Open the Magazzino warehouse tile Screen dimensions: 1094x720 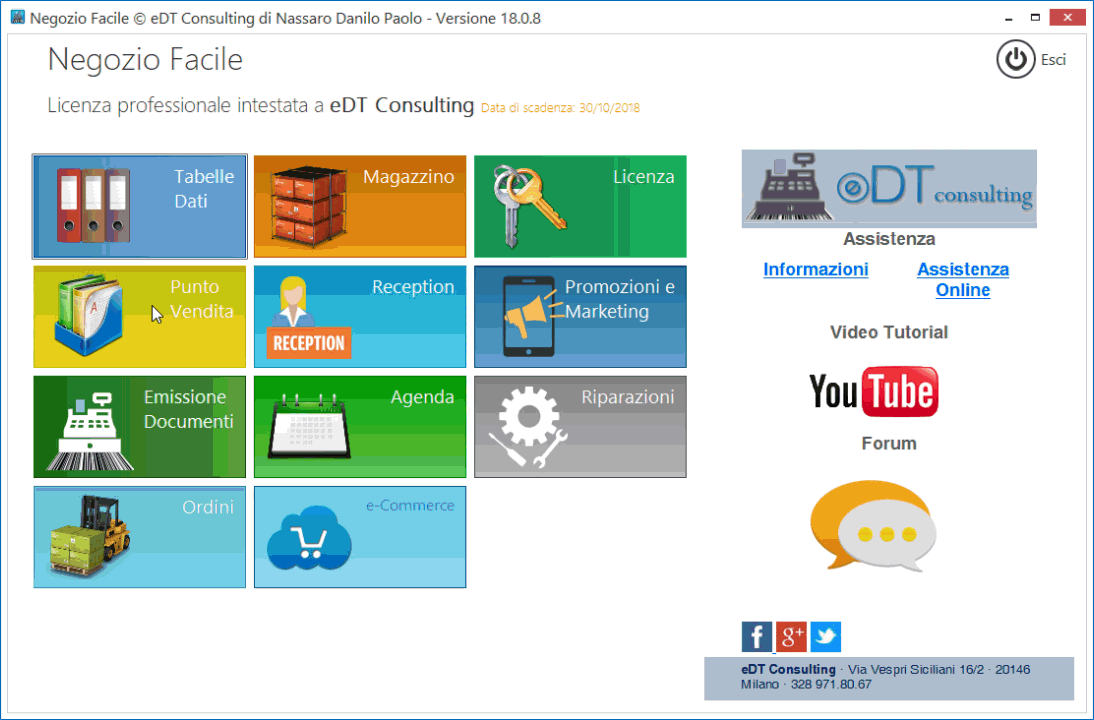click(360, 207)
